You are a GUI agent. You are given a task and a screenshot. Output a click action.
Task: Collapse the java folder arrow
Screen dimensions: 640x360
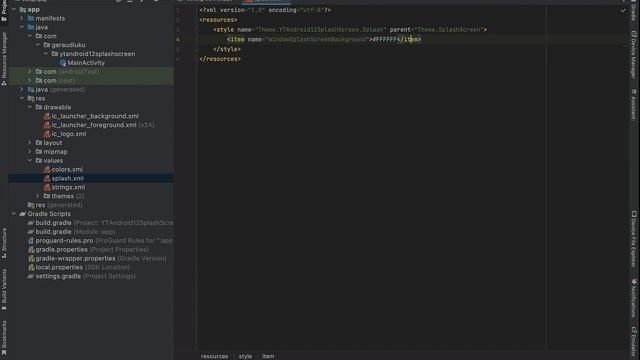click(22, 27)
